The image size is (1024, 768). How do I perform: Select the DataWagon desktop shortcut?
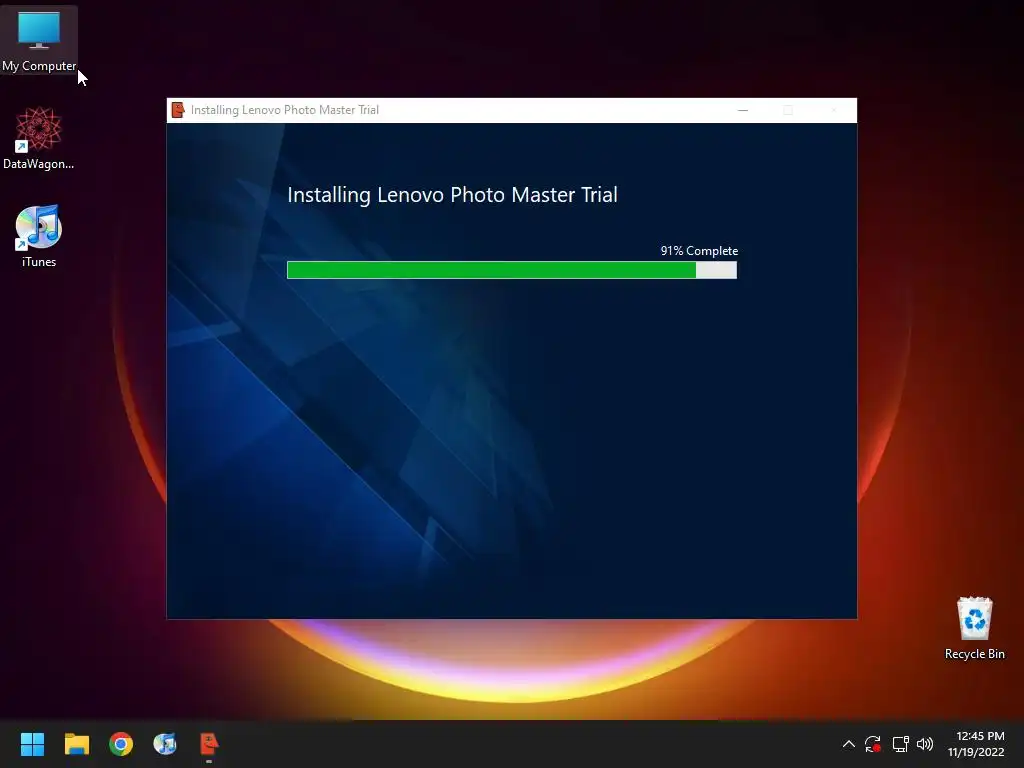(39, 138)
